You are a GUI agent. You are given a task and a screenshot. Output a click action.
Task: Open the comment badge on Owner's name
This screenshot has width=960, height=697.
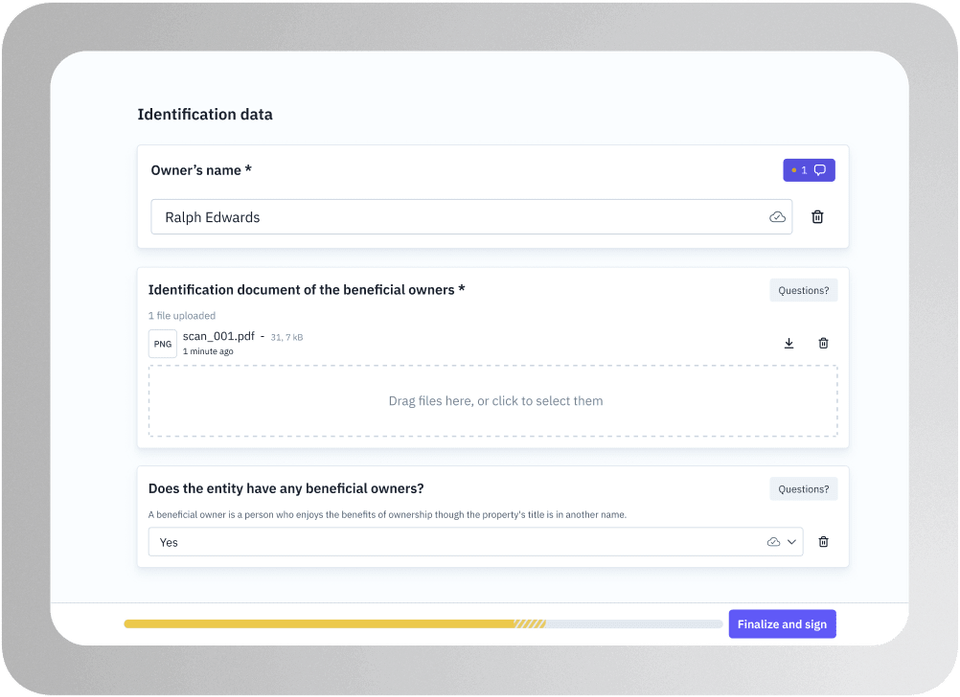[808, 170]
